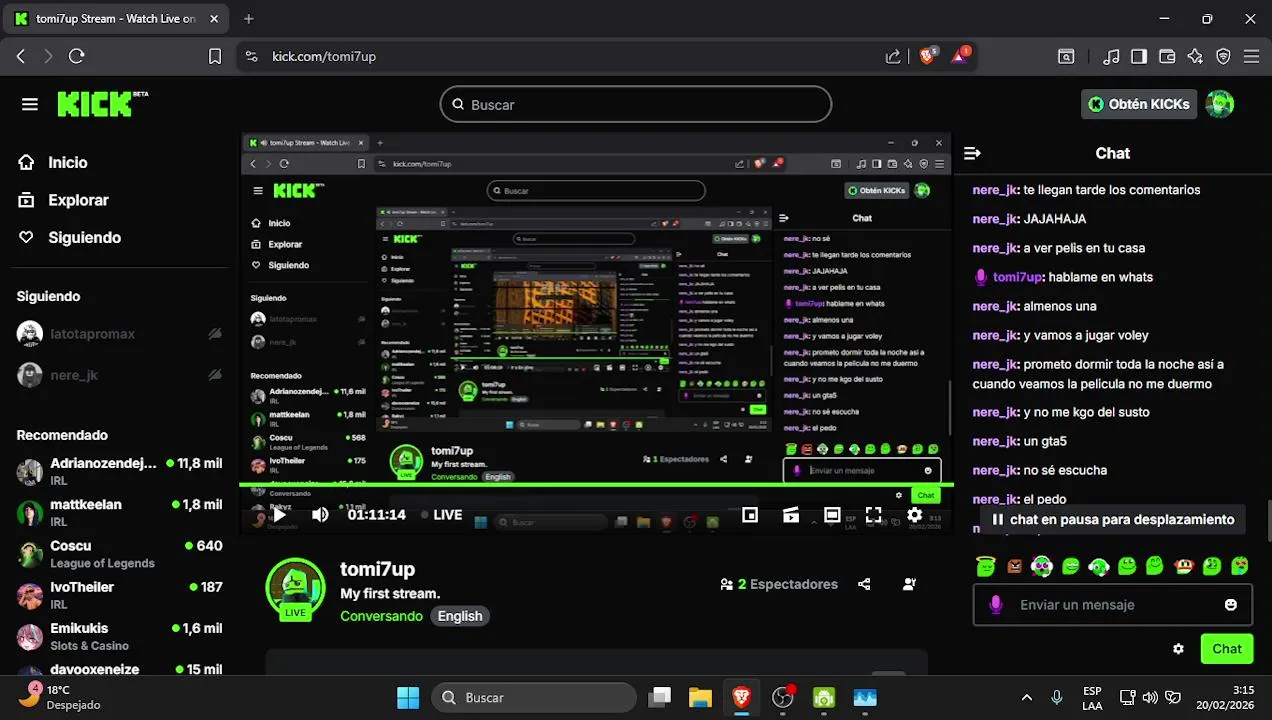Screen dimensions: 1272x720
Task: Open recommended channel Adrianozendej...
Action: (x=119, y=471)
